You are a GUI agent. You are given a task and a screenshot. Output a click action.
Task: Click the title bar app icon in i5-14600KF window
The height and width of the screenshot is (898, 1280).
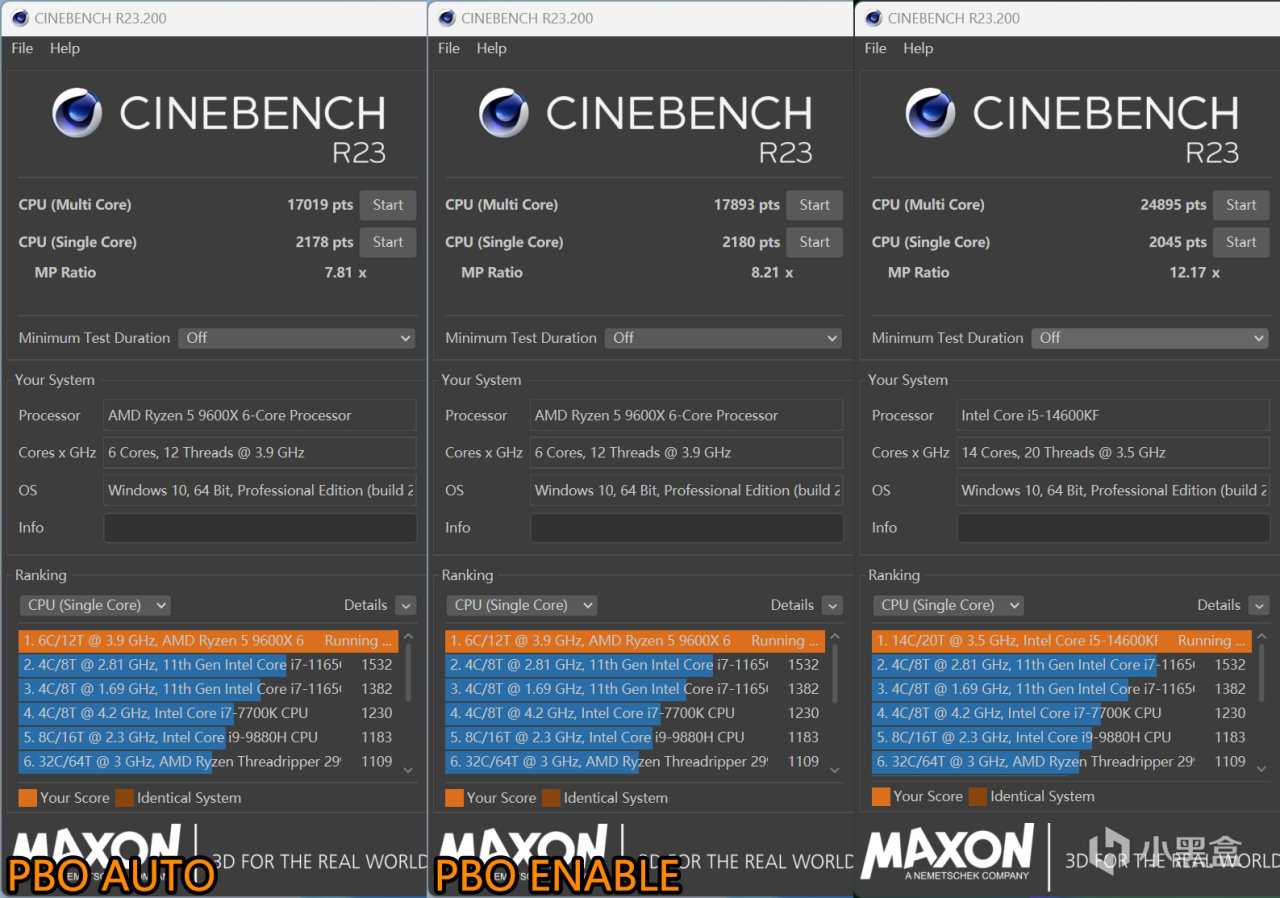873,18
